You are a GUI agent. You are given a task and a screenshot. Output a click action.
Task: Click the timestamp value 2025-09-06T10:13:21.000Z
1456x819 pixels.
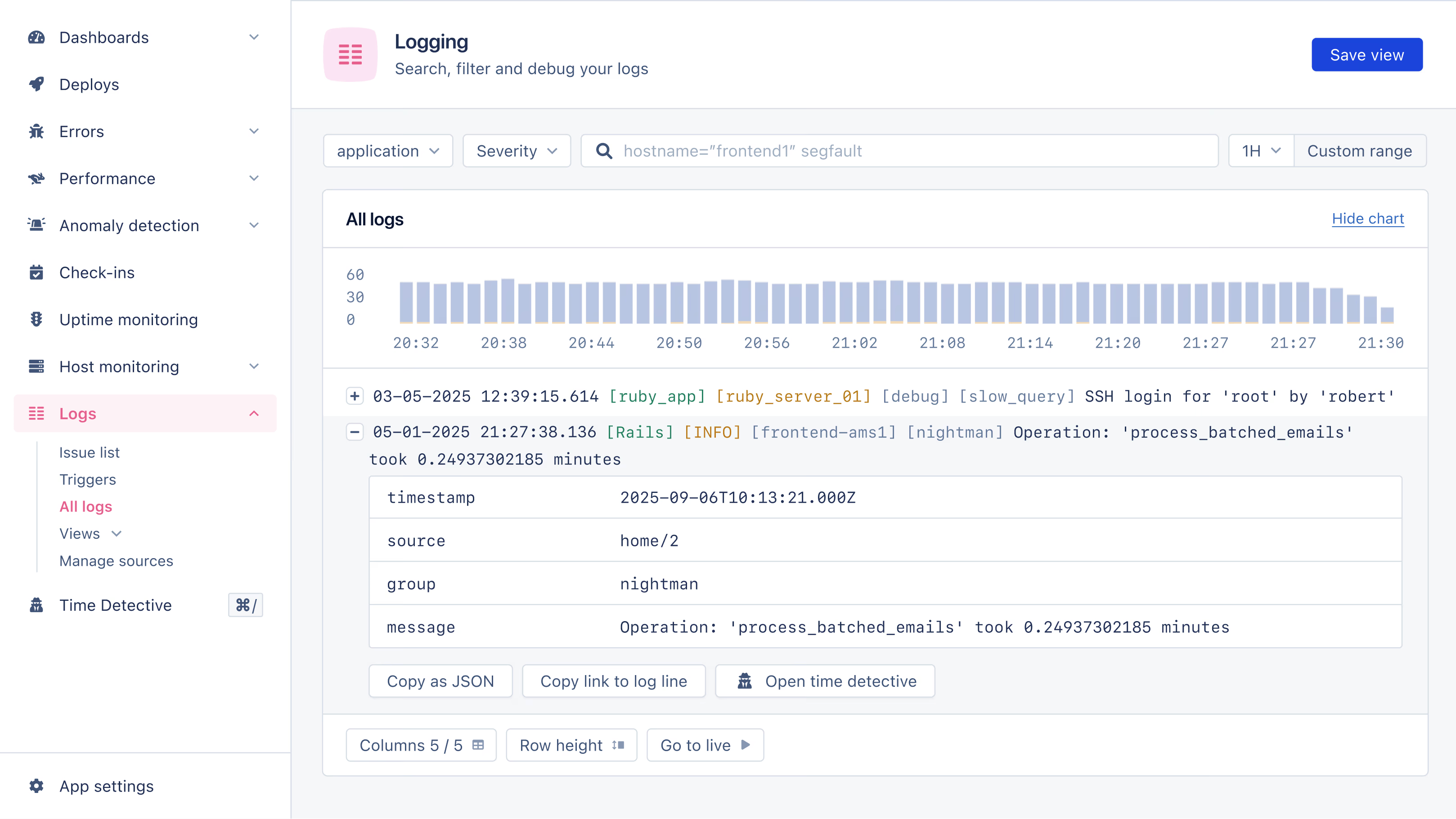pos(737,497)
